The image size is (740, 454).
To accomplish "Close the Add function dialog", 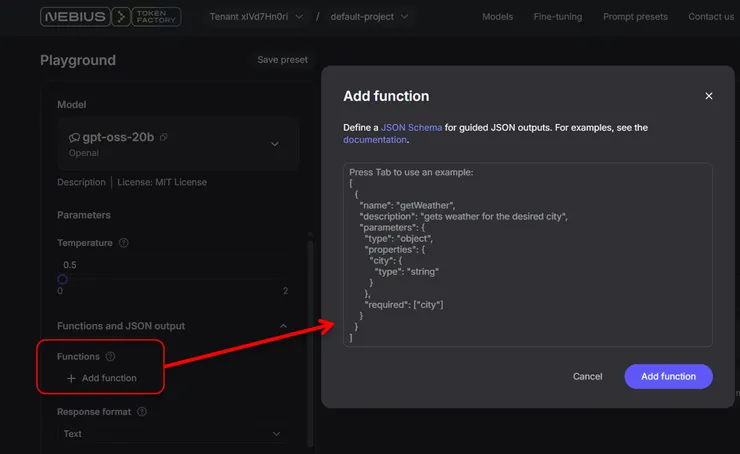I will [x=709, y=96].
